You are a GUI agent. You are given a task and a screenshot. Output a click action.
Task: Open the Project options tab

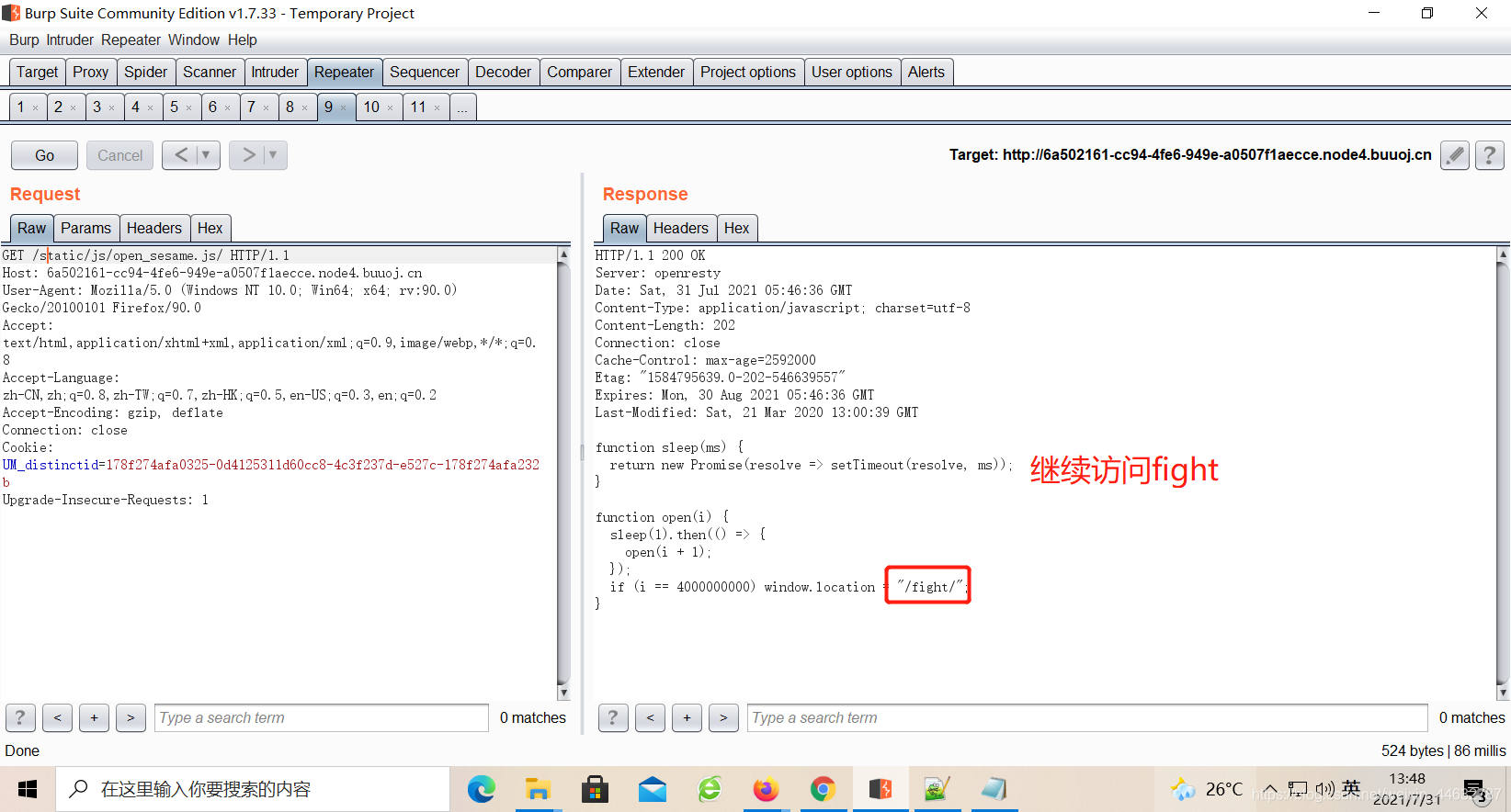pyautogui.click(x=748, y=72)
